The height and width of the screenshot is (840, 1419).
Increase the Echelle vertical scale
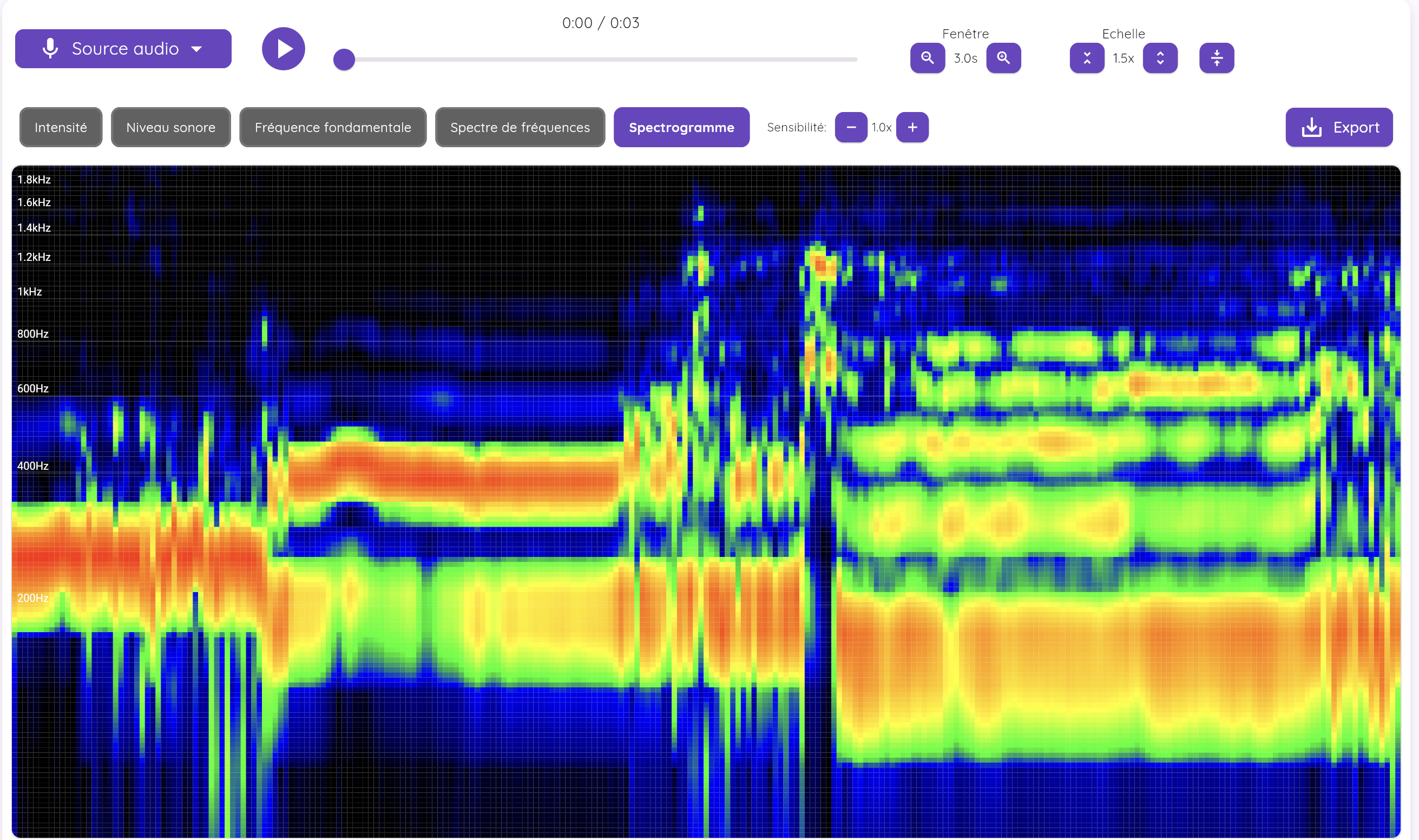point(1160,58)
